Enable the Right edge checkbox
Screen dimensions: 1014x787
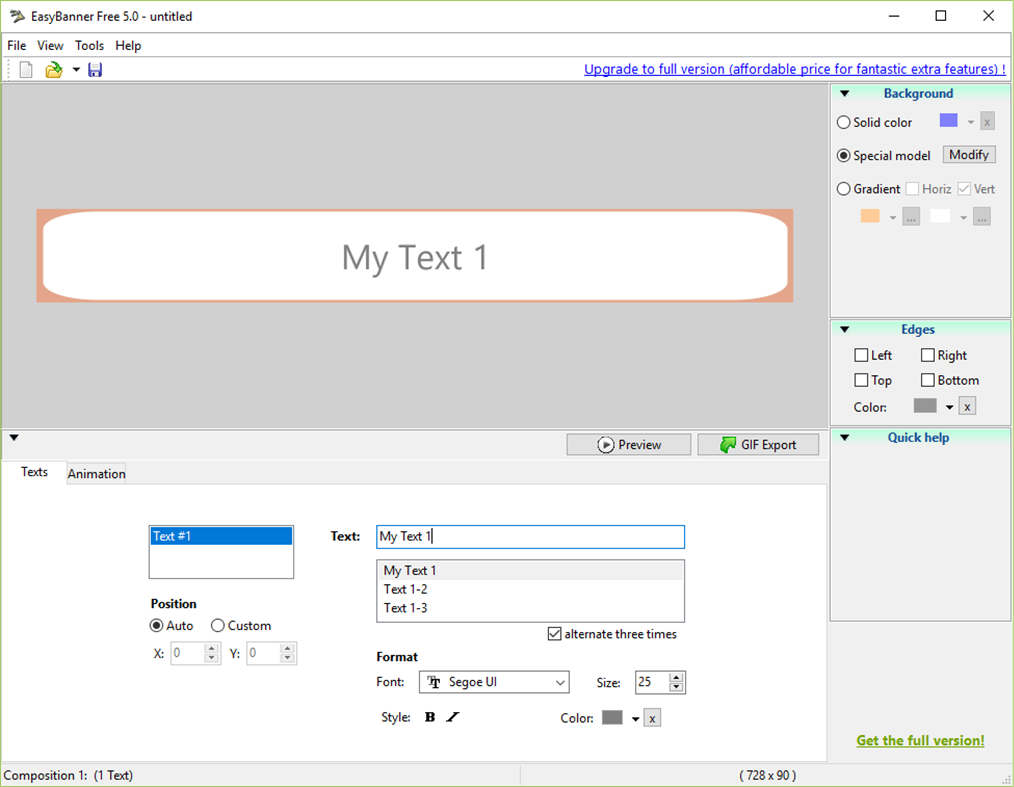(928, 355)
